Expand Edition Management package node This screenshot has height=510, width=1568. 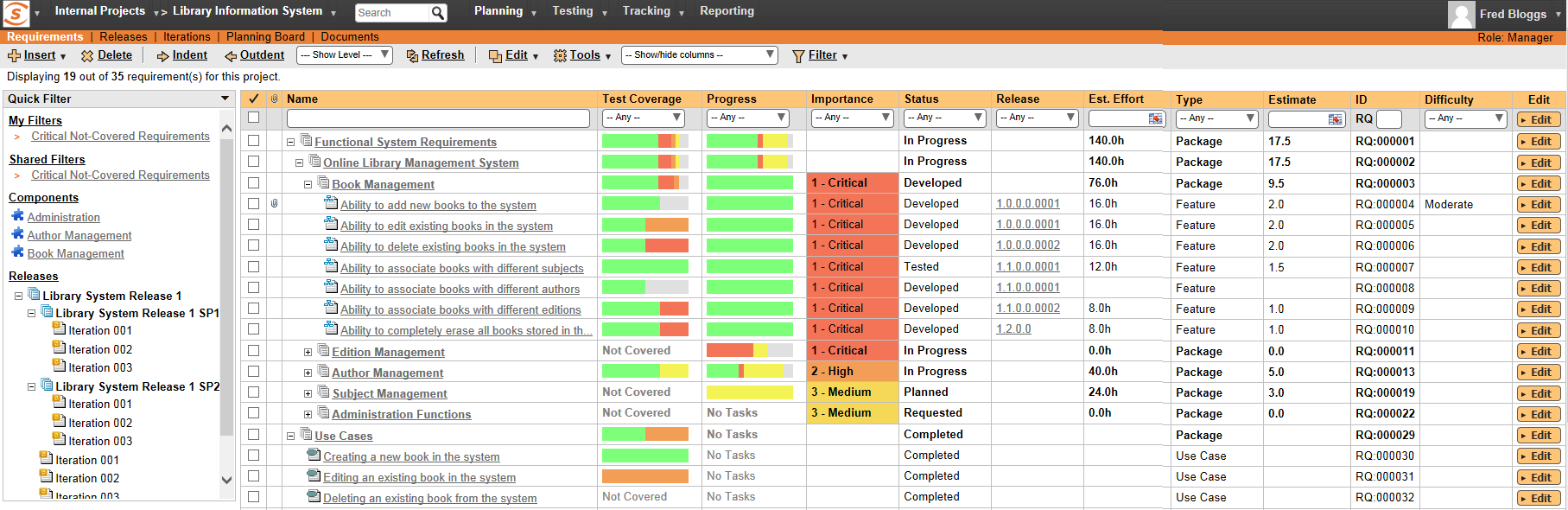[308, 353]
